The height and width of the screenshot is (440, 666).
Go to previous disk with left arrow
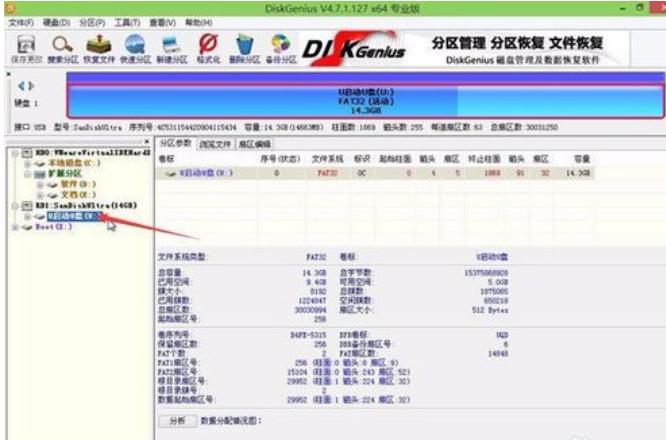coord(21,86)
